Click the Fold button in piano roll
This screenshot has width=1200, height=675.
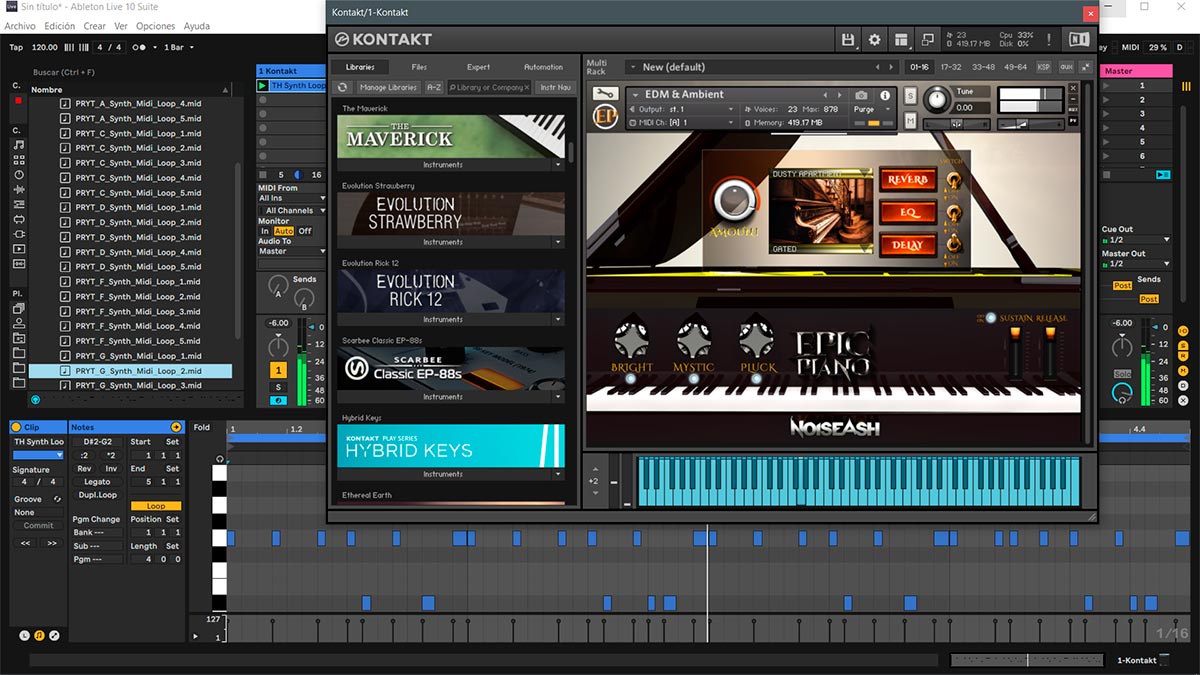pyautogui.click(x=202, y=427)
